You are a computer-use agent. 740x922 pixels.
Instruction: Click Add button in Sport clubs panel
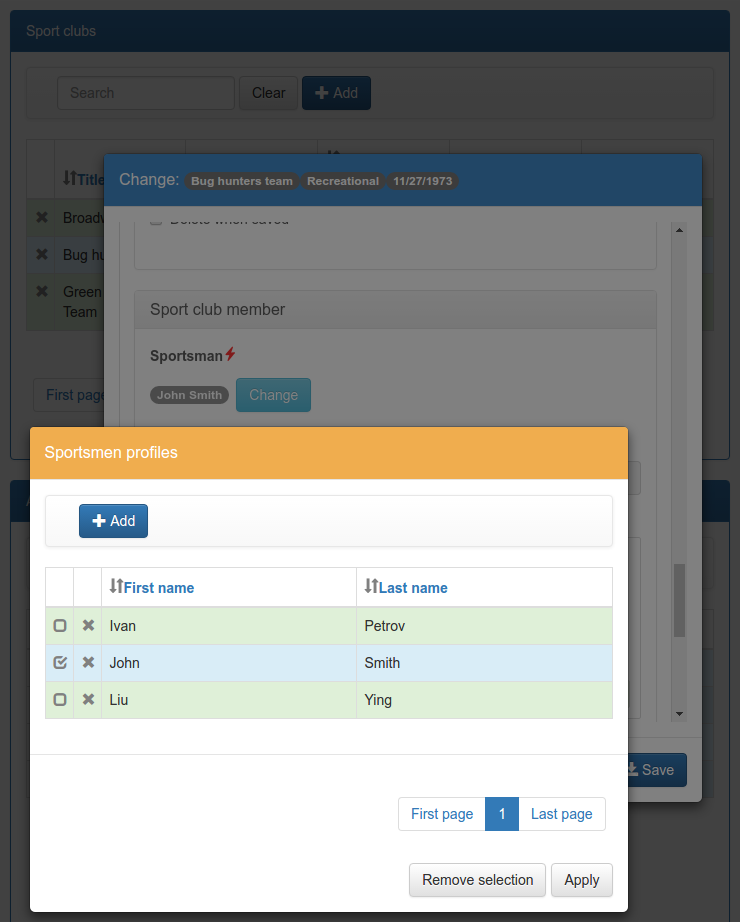click(336, 93)
